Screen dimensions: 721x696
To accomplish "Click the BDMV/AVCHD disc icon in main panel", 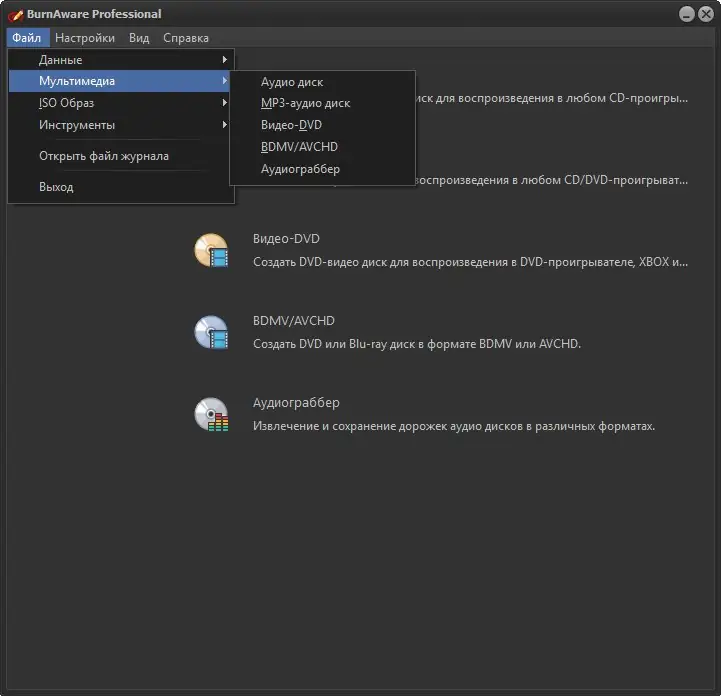I will point(212,332).
